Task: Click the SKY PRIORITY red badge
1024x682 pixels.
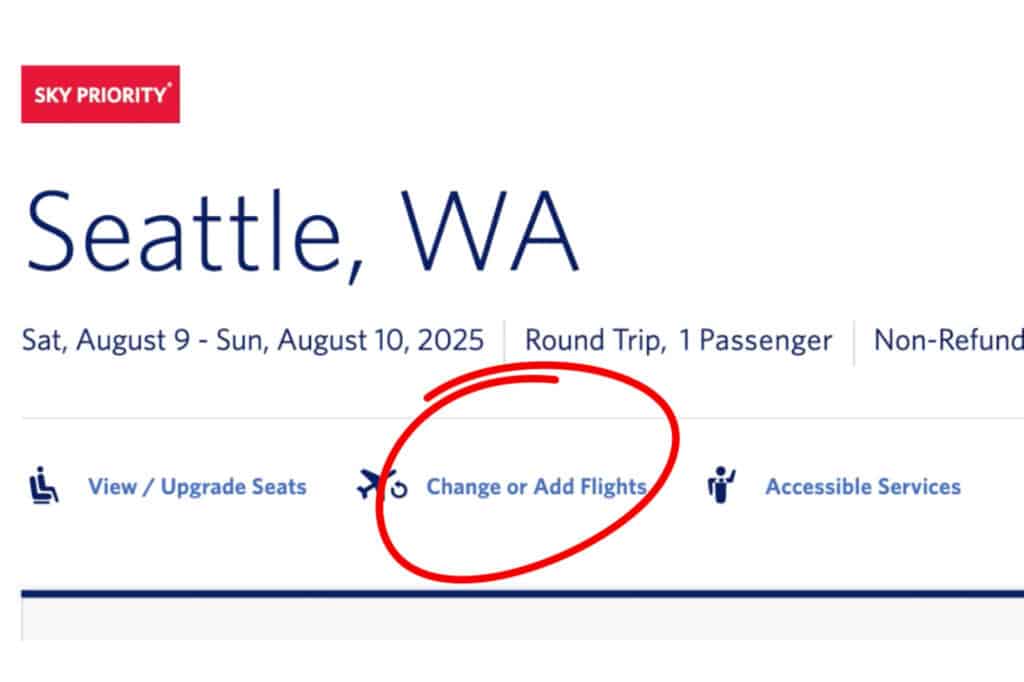Action: tap(100, 96)
